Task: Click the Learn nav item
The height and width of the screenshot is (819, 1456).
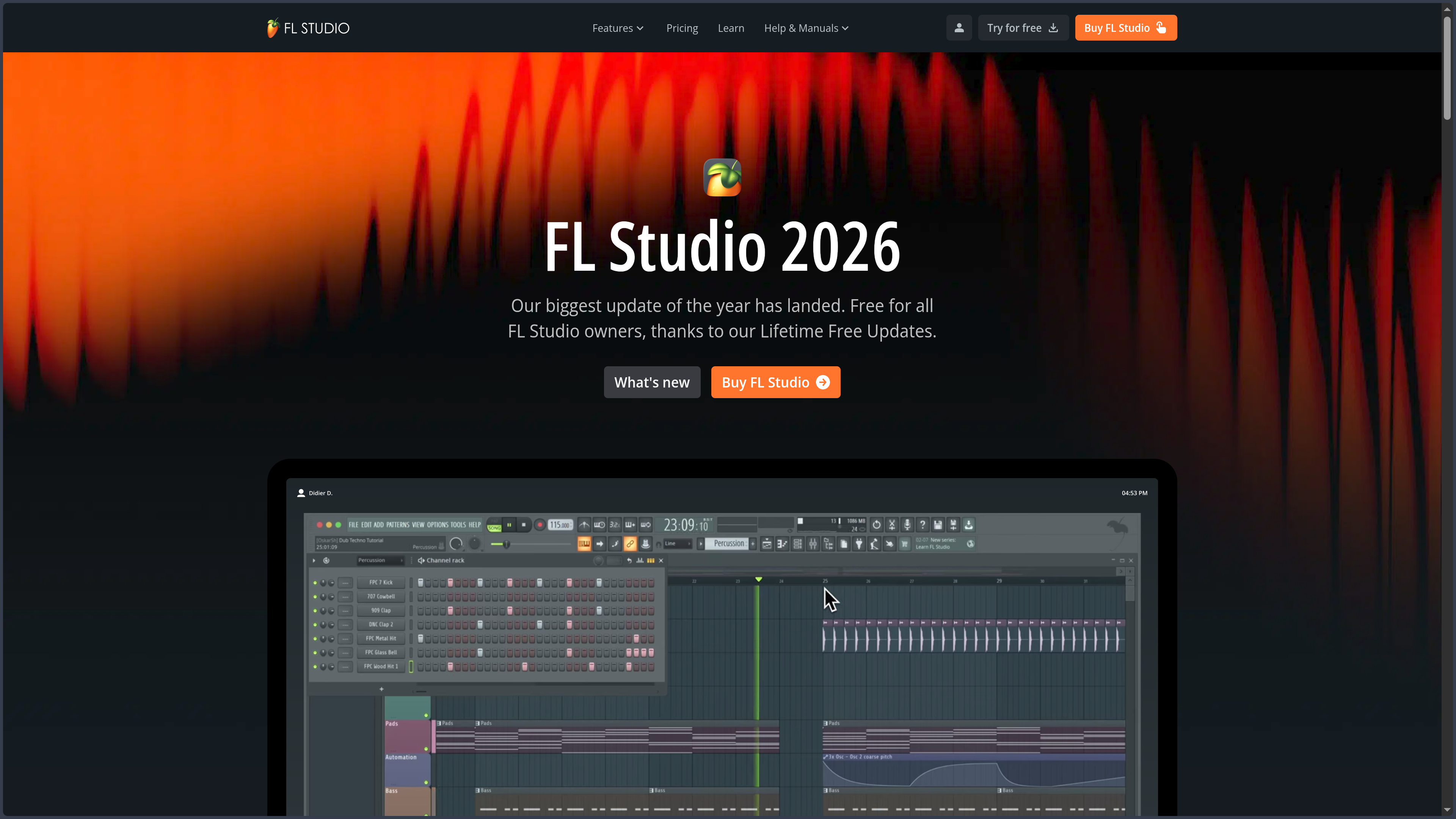Action: click(731, 28)
